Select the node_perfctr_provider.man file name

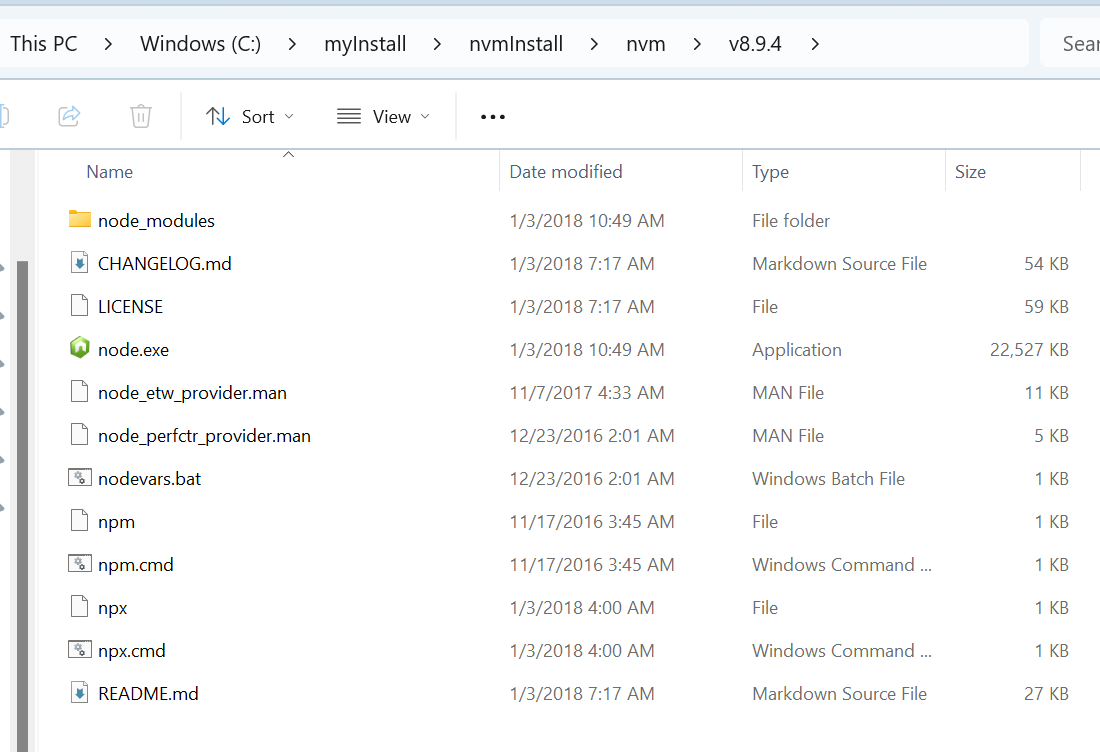coord(204,436)
